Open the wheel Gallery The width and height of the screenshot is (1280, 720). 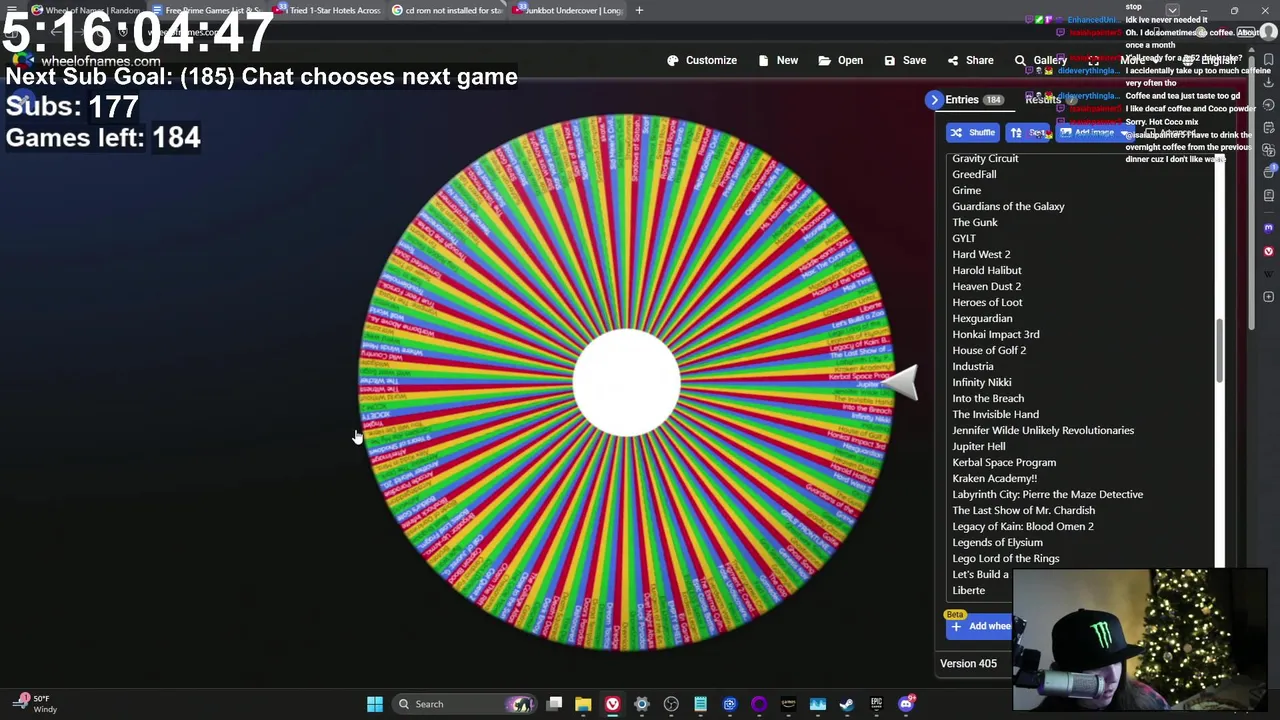pos(1040,60)
